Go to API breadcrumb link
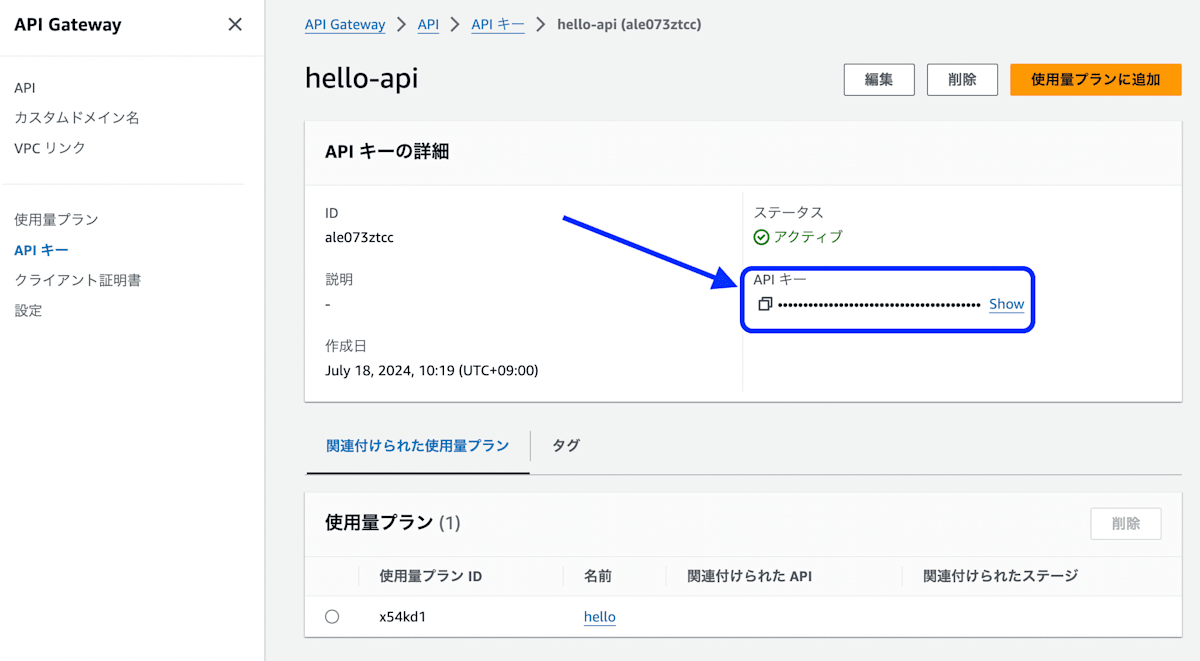Screen dimensions: 1200x661 428,25
